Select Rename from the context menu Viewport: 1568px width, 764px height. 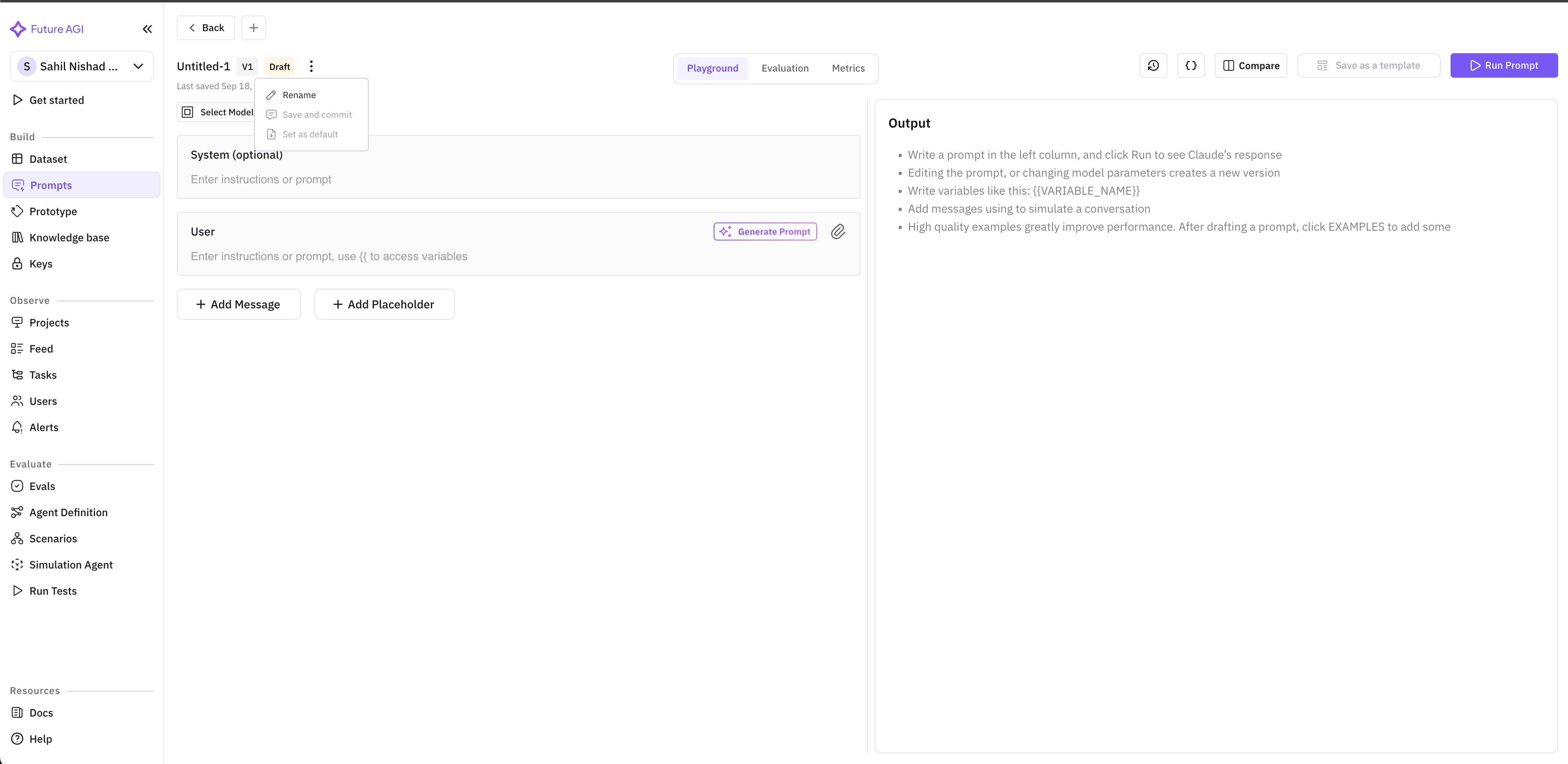click(299, 95)
